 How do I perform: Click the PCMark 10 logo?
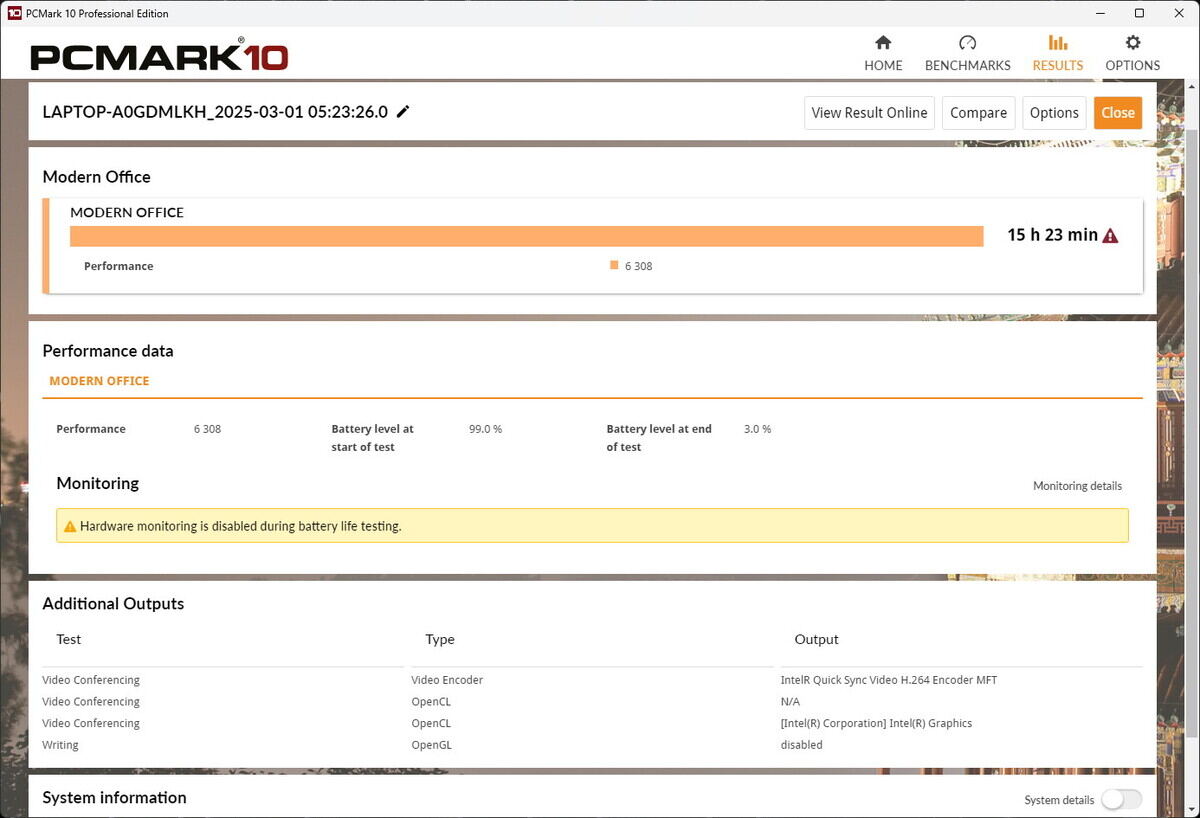(159, 56)
